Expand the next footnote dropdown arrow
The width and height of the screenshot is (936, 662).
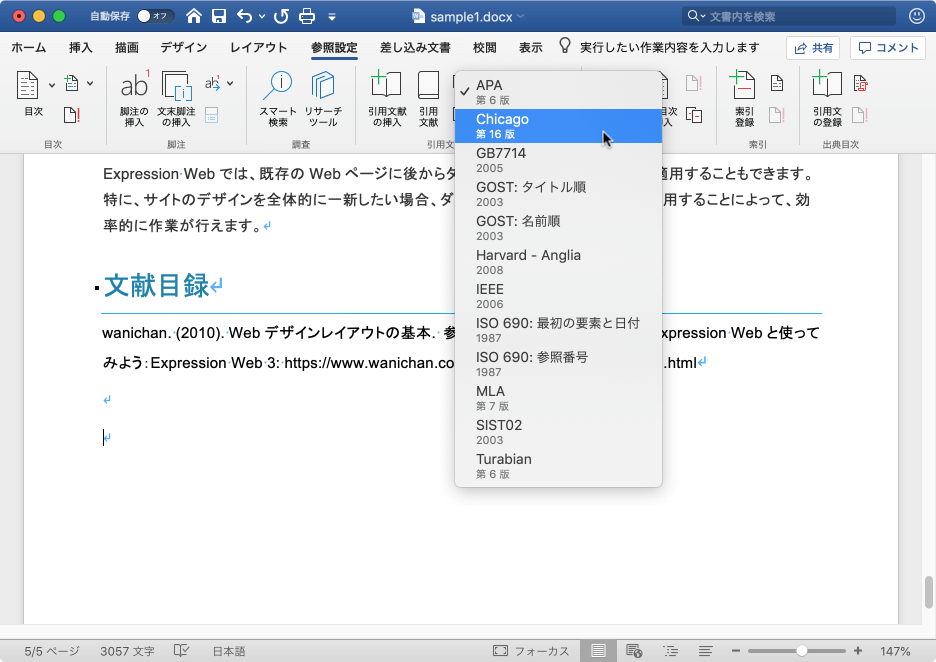[x=230, y=83]
